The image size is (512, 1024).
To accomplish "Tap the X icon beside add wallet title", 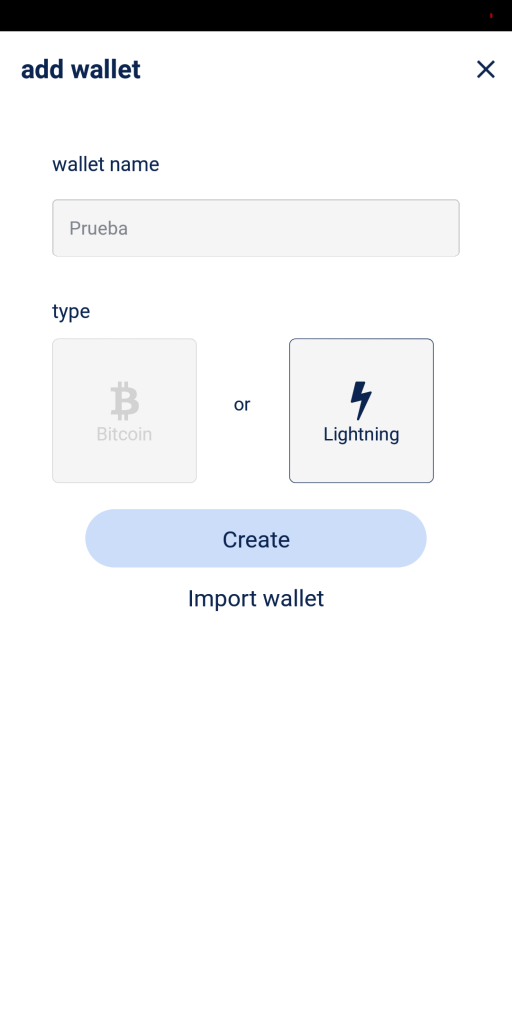I will click(485, 69).
